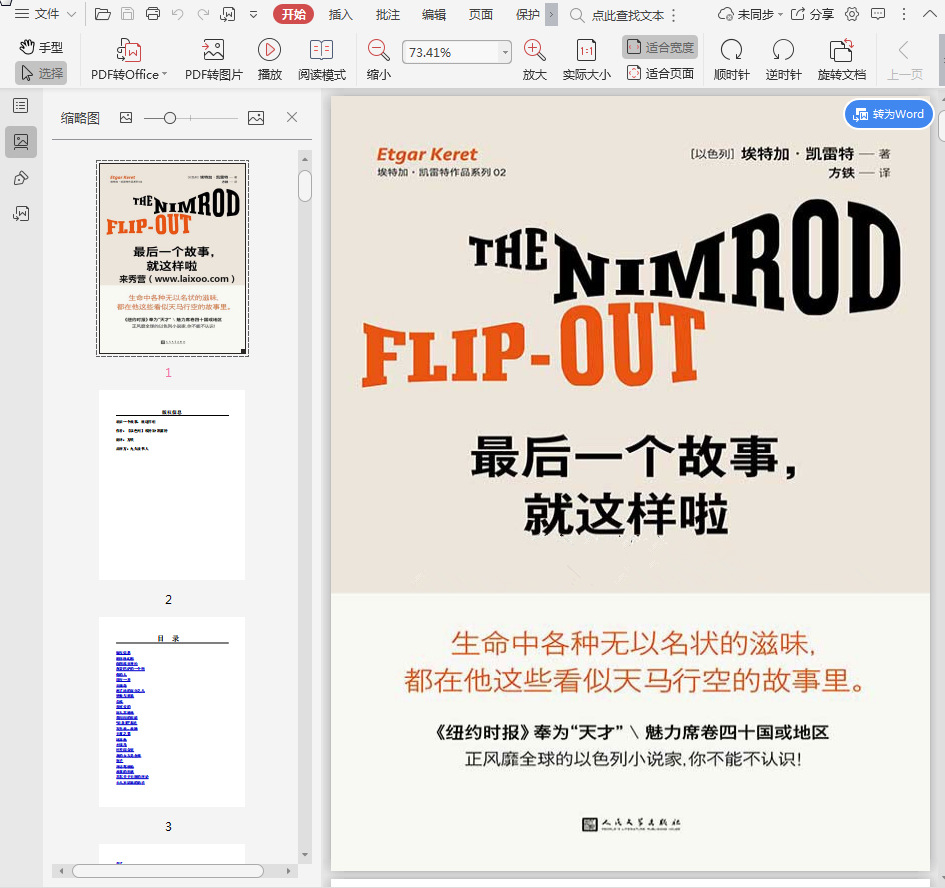The width and height of the screenshot is (945, 888).
Task: Switch to the 保护 tab
Action: [527, 14]
